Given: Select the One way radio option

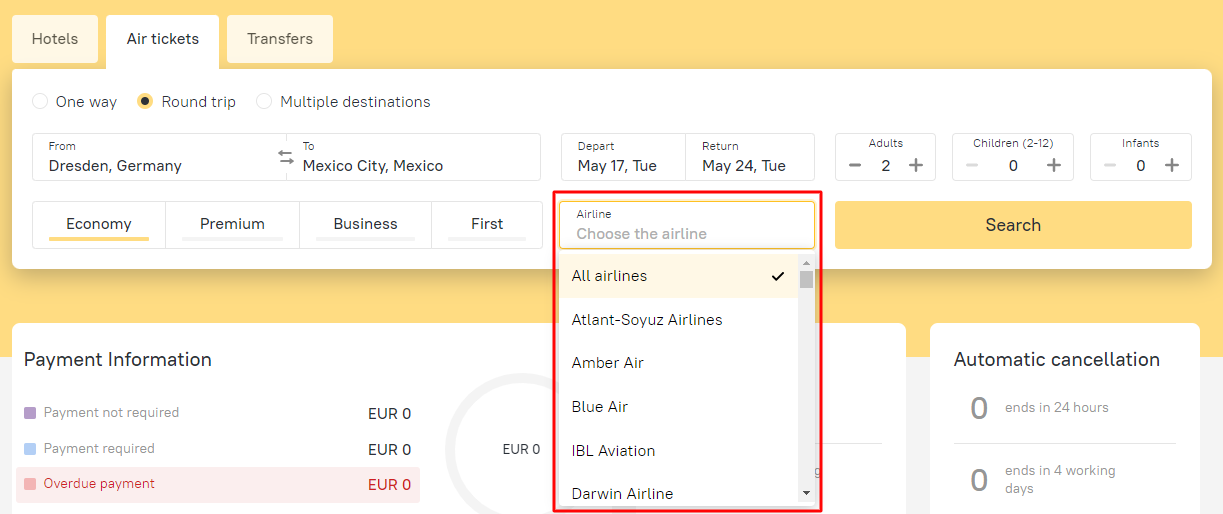Looking at the screenshot, I should (x=40, y=101).
